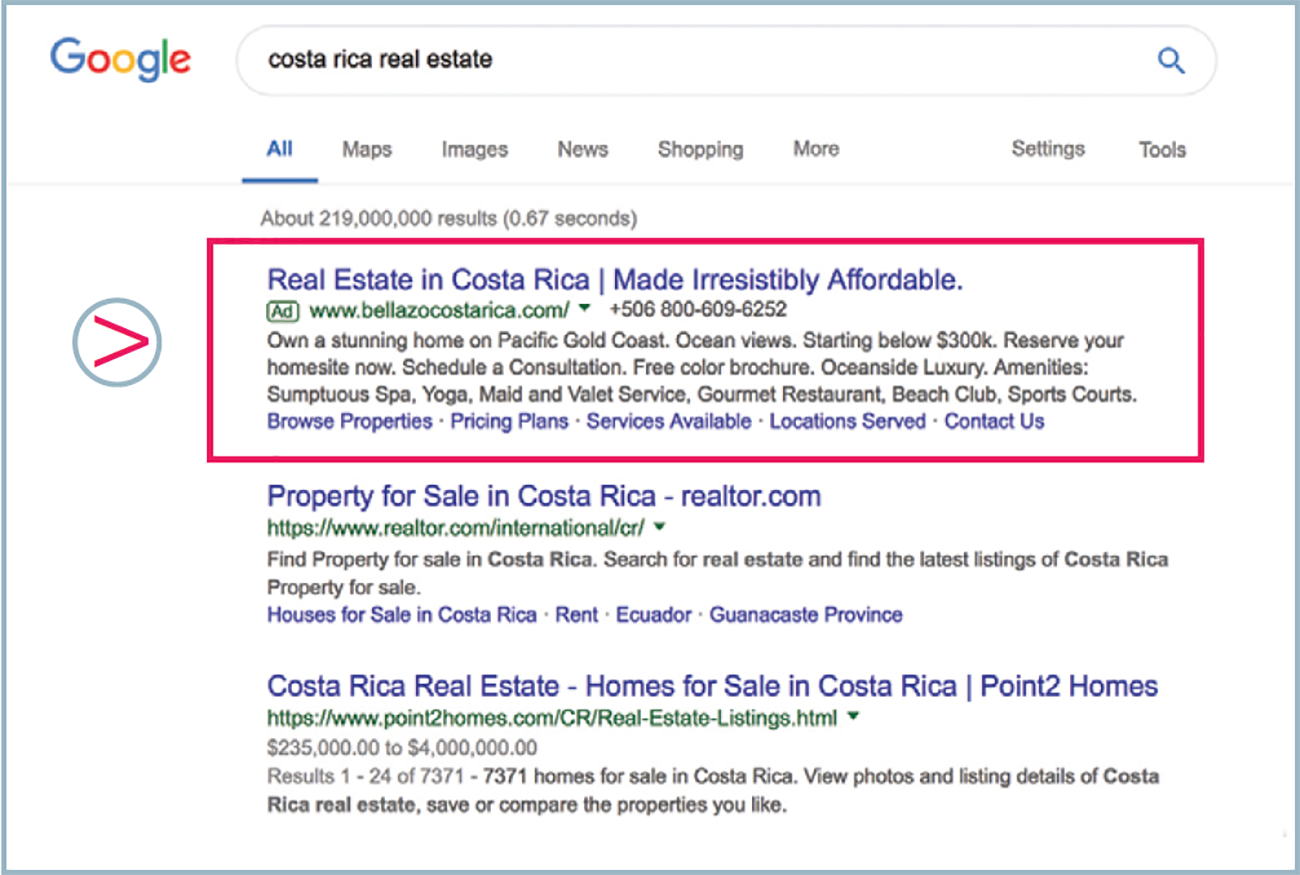Click the Ad badge next to bellazocostarica.com
Screen dimensions: 1300x875
pos(283,310)
